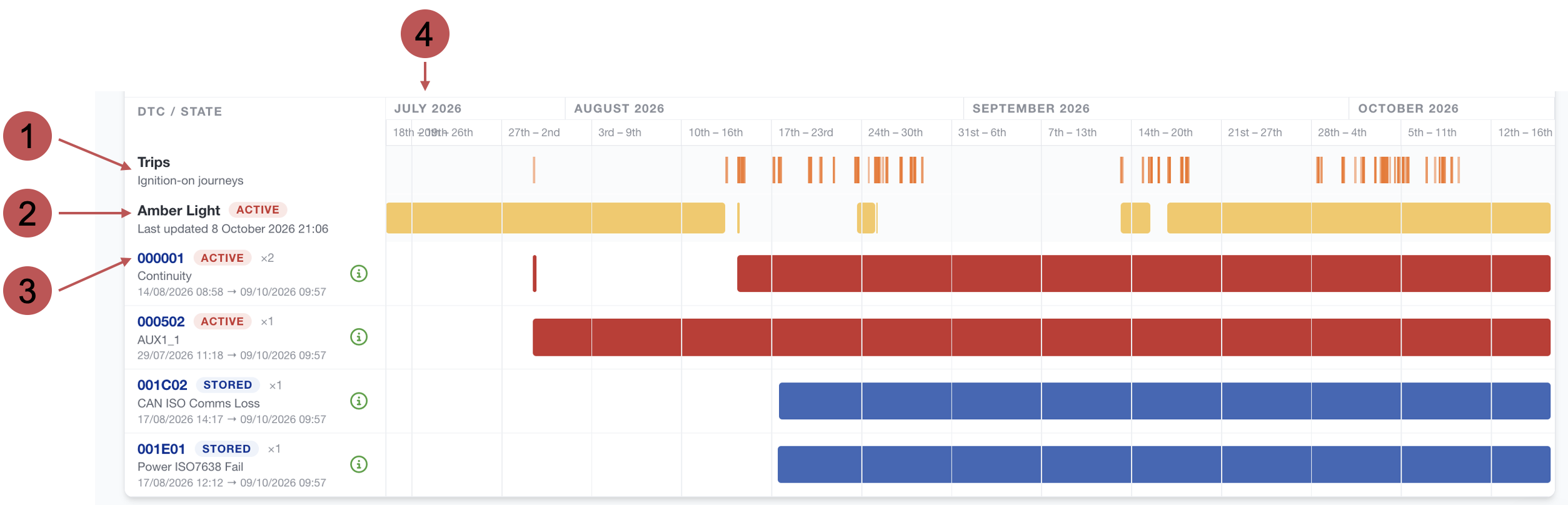Click the 14th – 20th week column header
Viewport: 1568px width, 505px height.
click(1165, 132)
